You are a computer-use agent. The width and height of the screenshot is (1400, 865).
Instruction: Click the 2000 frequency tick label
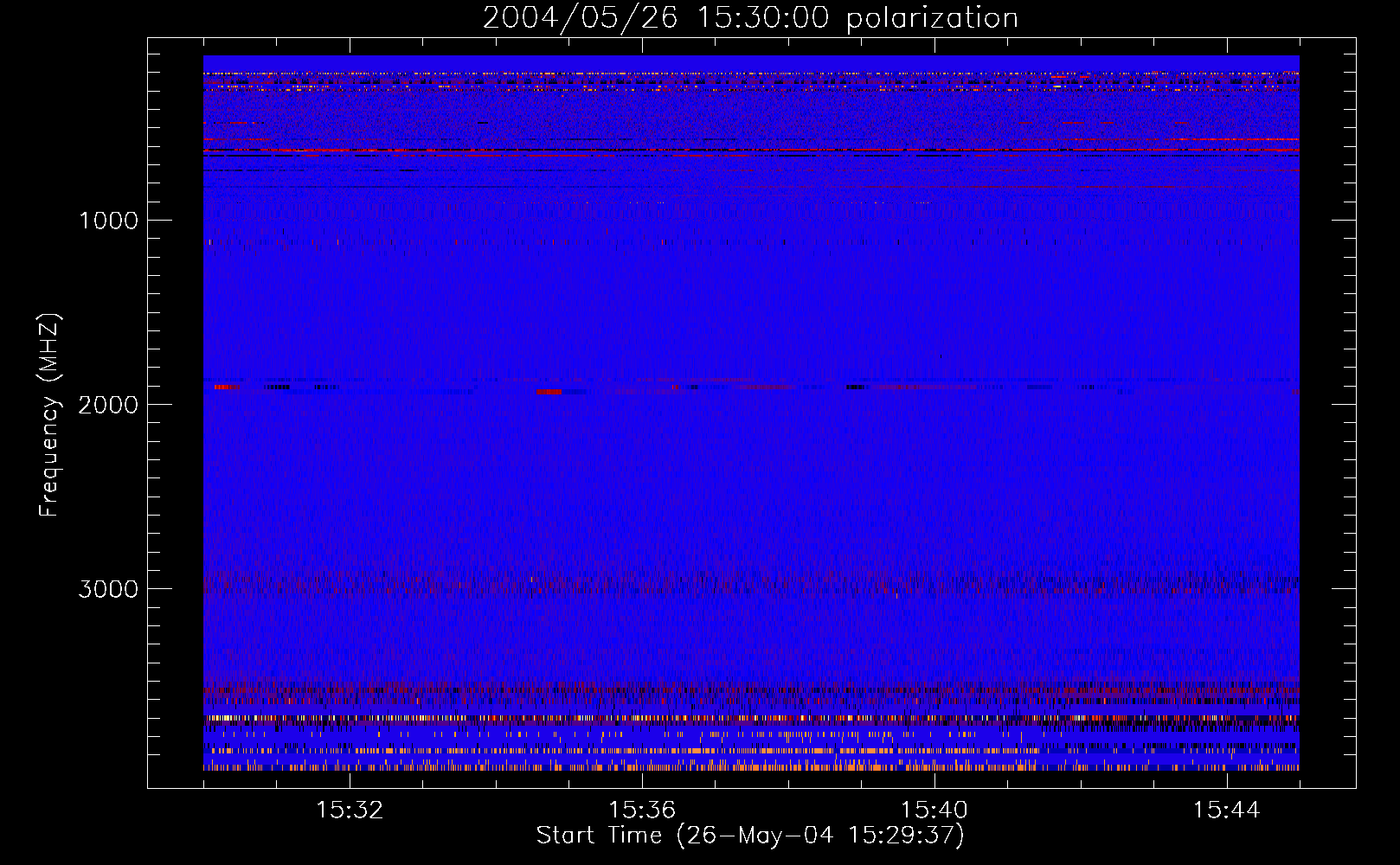[x=108, y=405]
